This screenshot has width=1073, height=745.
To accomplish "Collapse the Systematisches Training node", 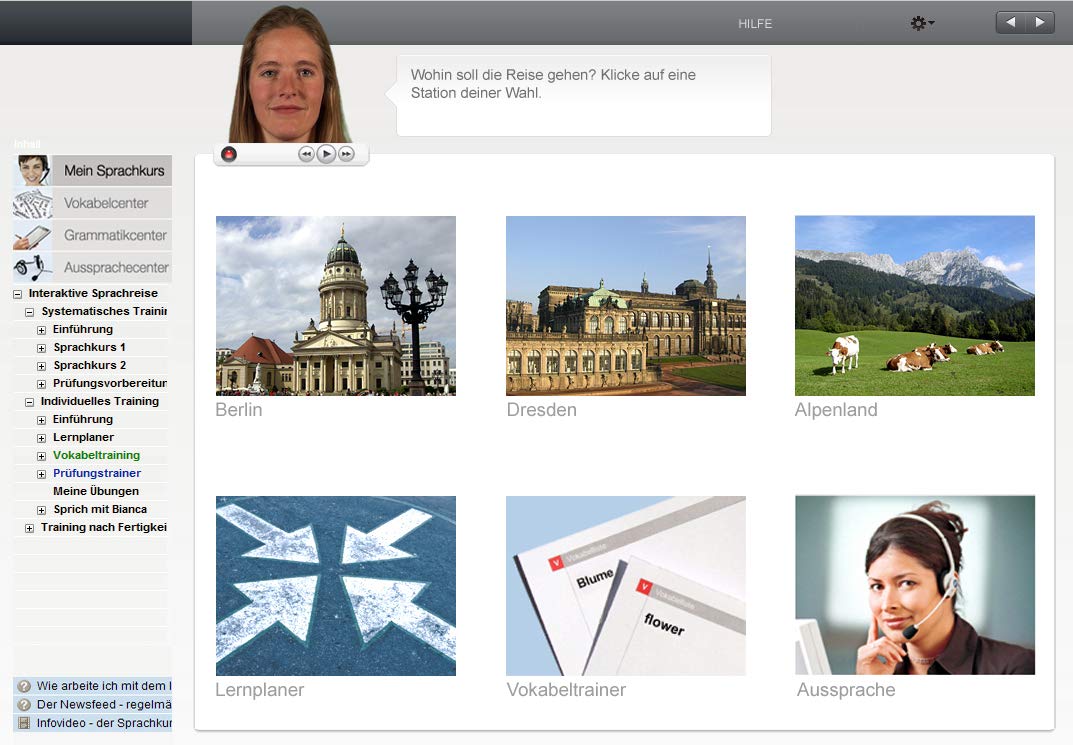I will click(29, 312).
